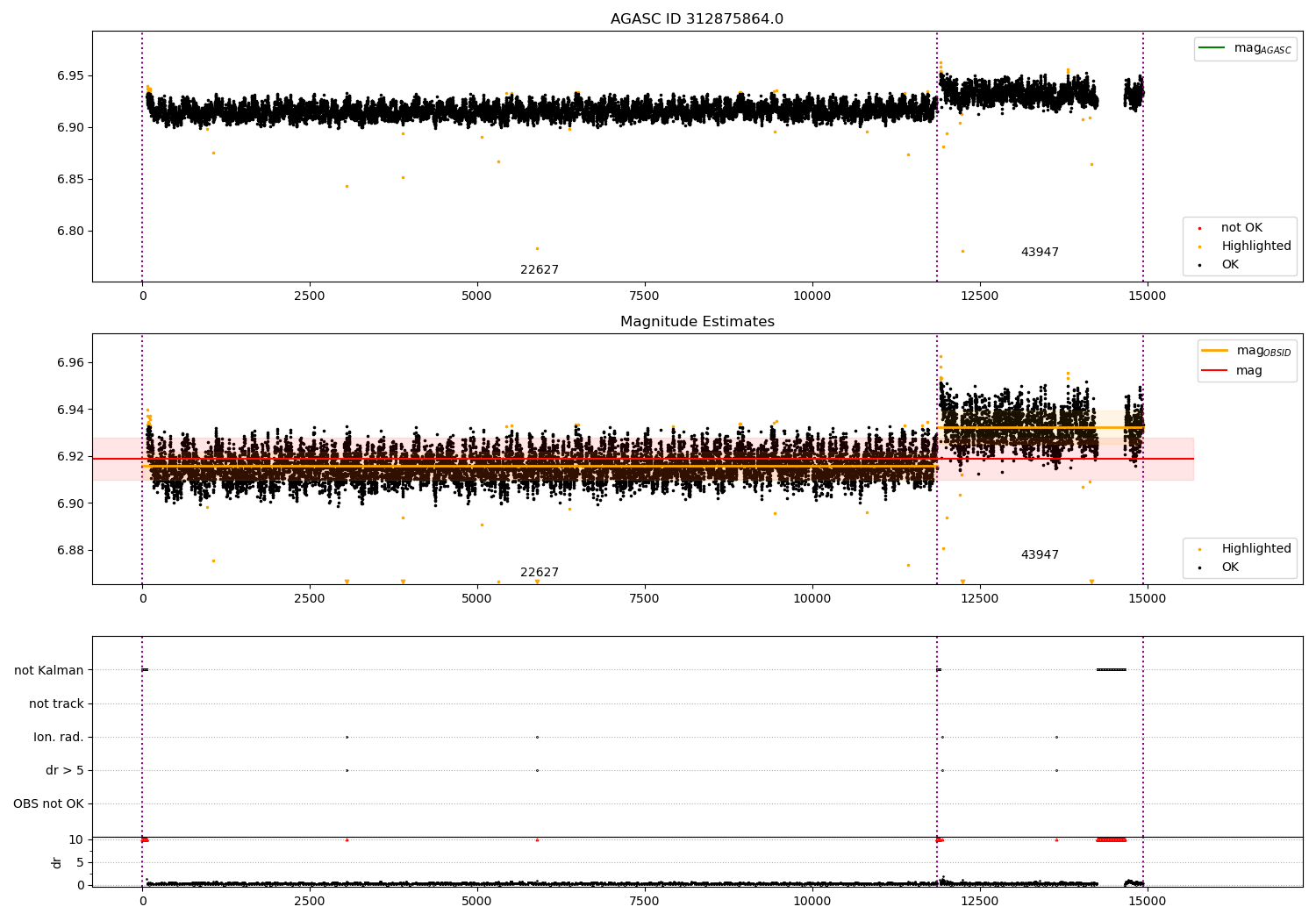Click x-tick '5000' under the Magnitude Estimates plot
The width and height of the screenshot is (1316, 921).
[x=477, y=599]
